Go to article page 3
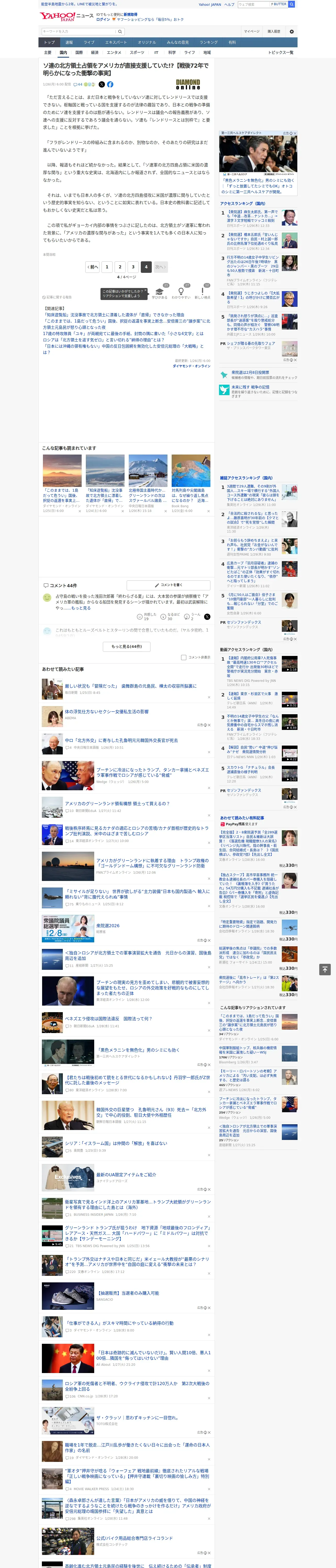Viewport: 336px width, 1568px height. (x=133, y=267)
